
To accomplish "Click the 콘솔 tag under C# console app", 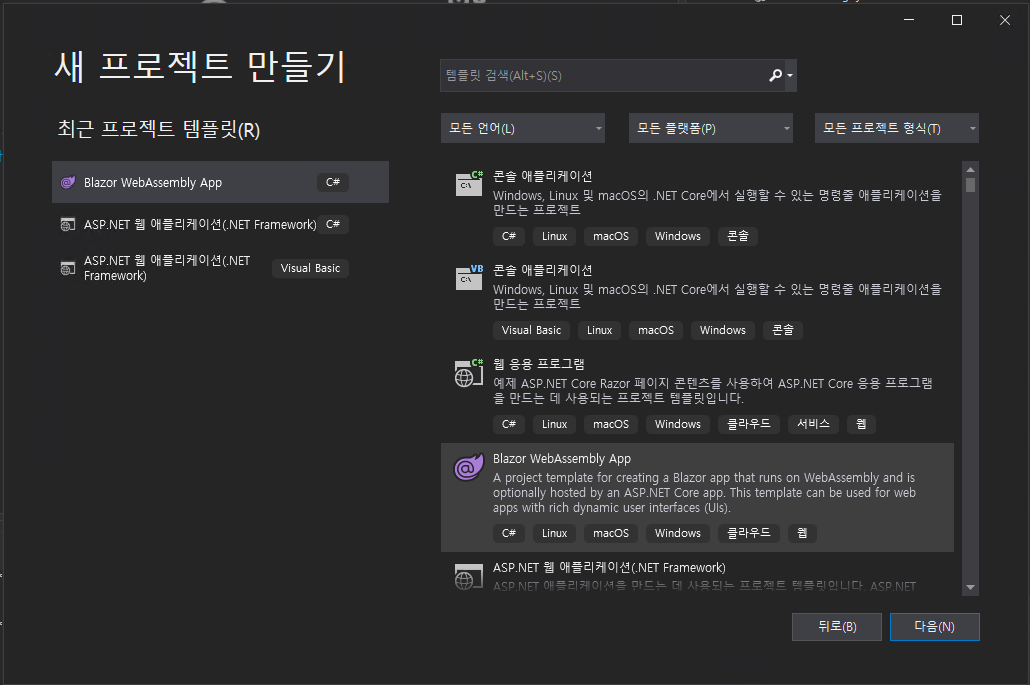I will pos(738,236).
